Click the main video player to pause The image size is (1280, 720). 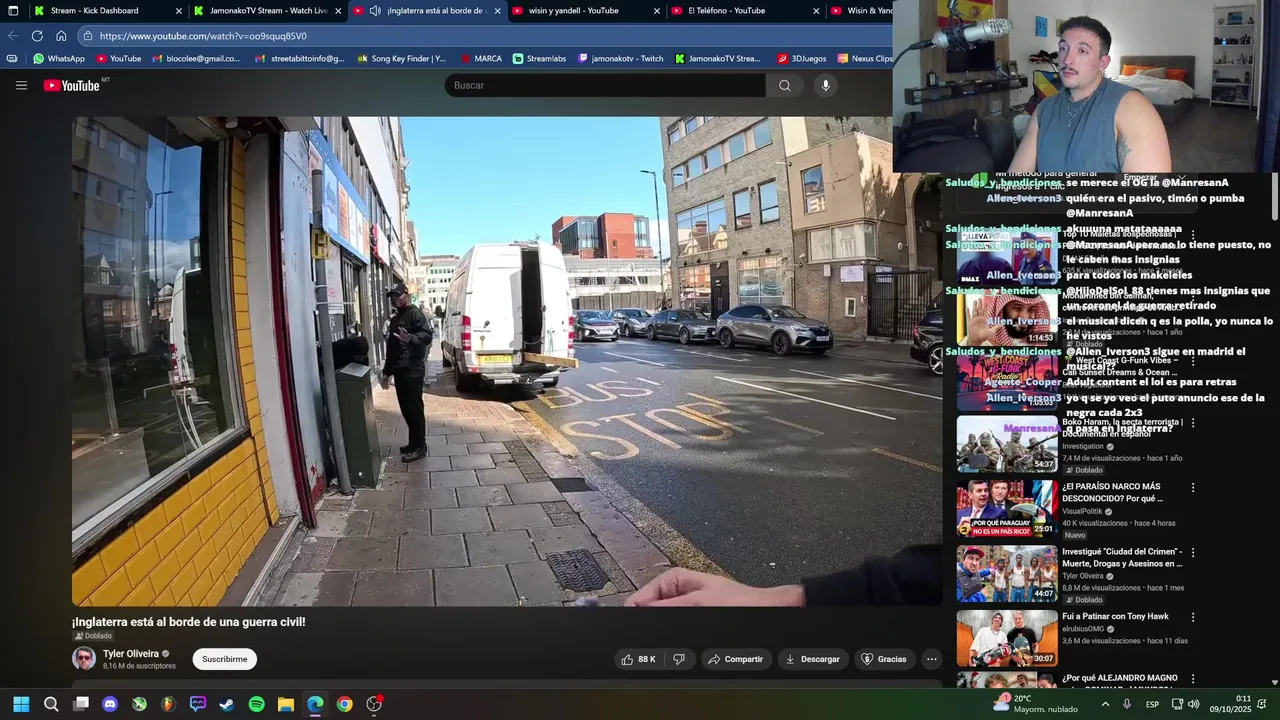(507, 361)
